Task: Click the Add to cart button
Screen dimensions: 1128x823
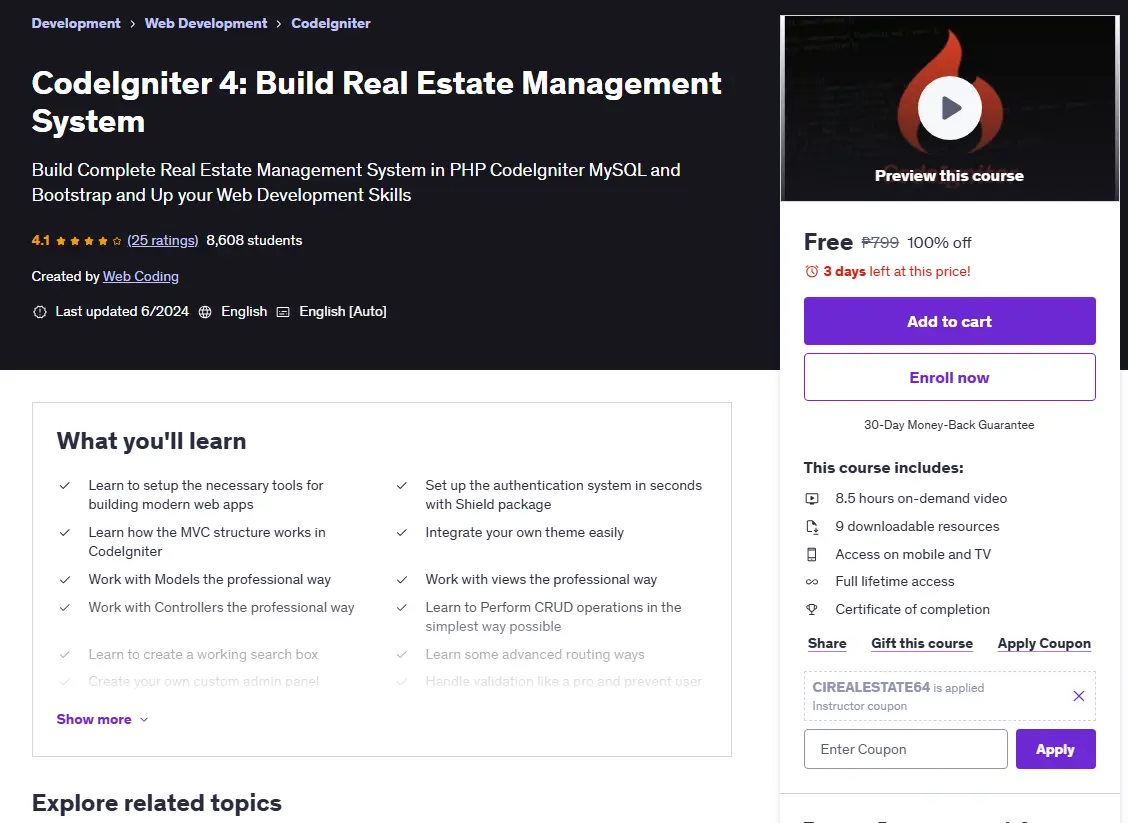Action: tap(950, 321)
